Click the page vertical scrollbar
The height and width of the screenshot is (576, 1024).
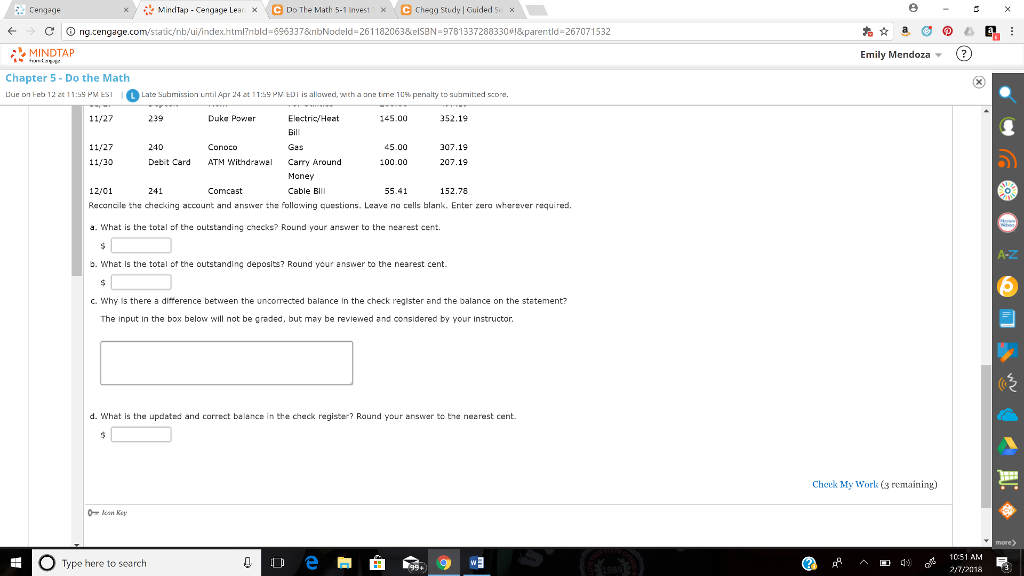[985, 435]
